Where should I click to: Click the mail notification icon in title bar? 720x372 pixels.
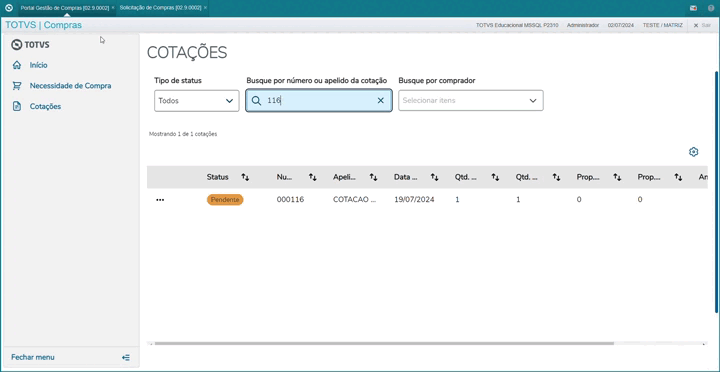coord(693,8)
